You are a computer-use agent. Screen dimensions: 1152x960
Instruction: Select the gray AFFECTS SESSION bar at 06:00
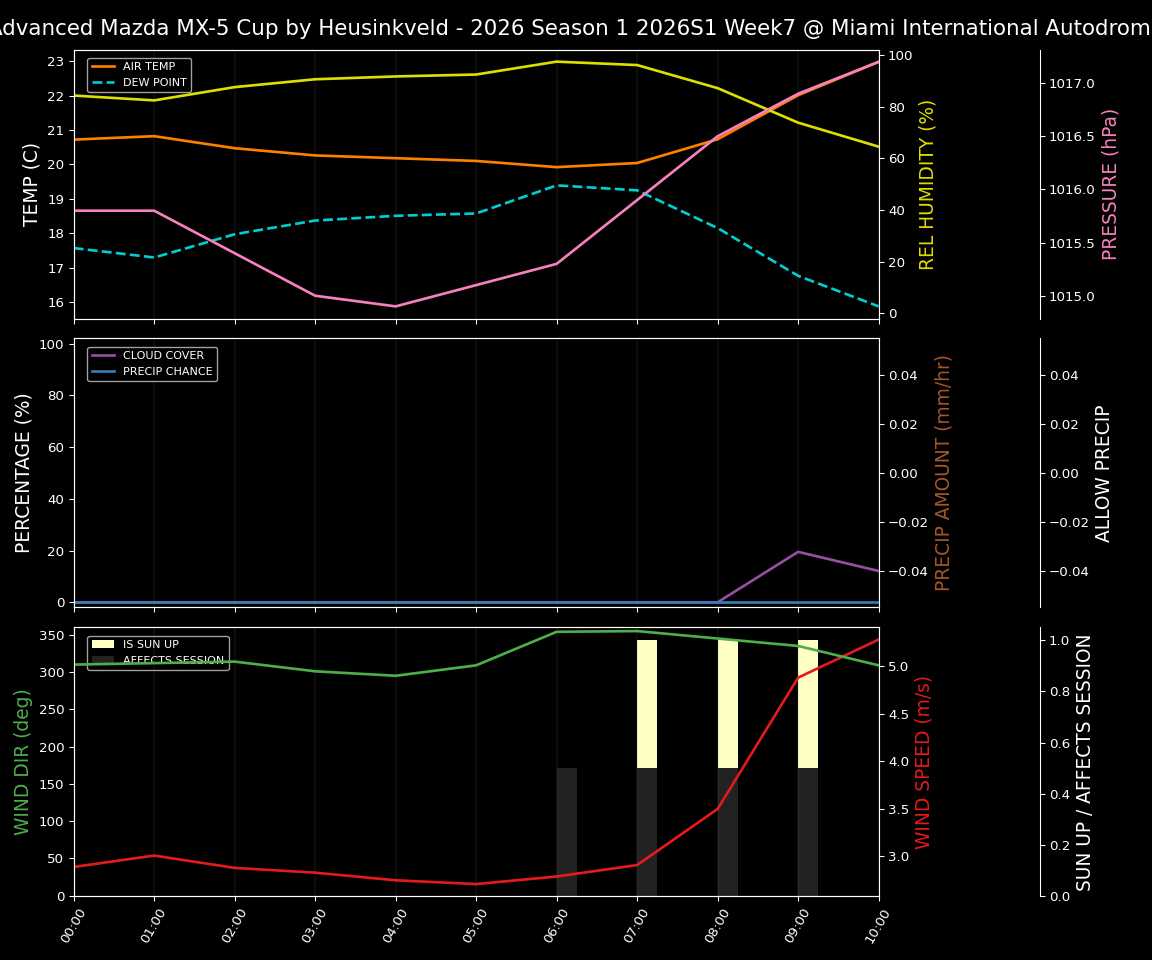[567, 832]
